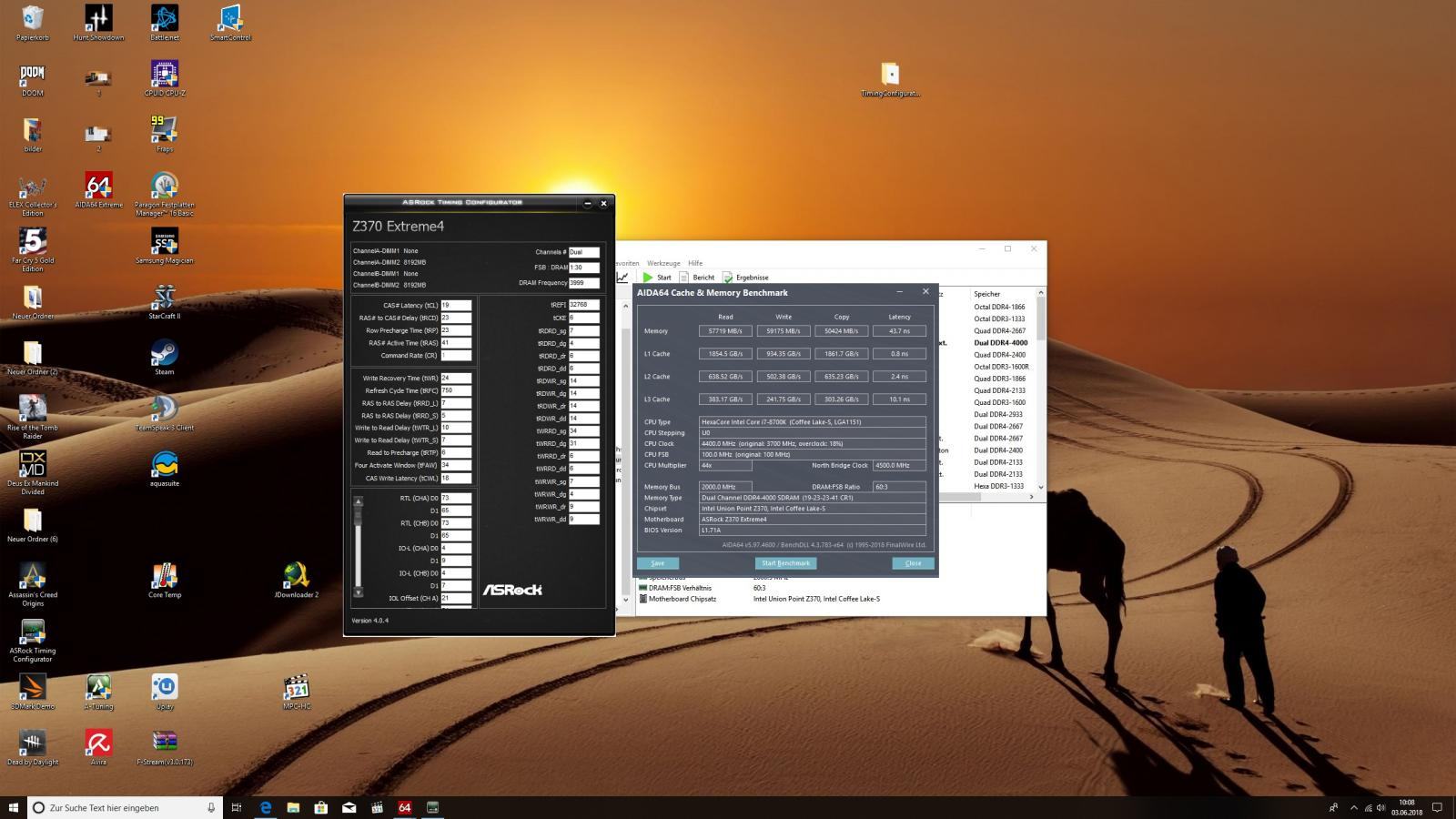1456x819 pixels.
Task: Open the Microsoft Store taskbar icon
Action: click(x=320, y=807)
